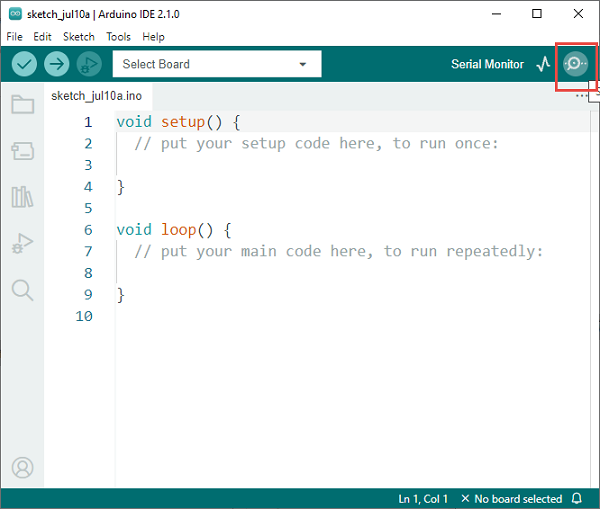The width and height of the screenshot is (600, 509).
Task: Click line number 10 in the gutter
Action: 84,316
